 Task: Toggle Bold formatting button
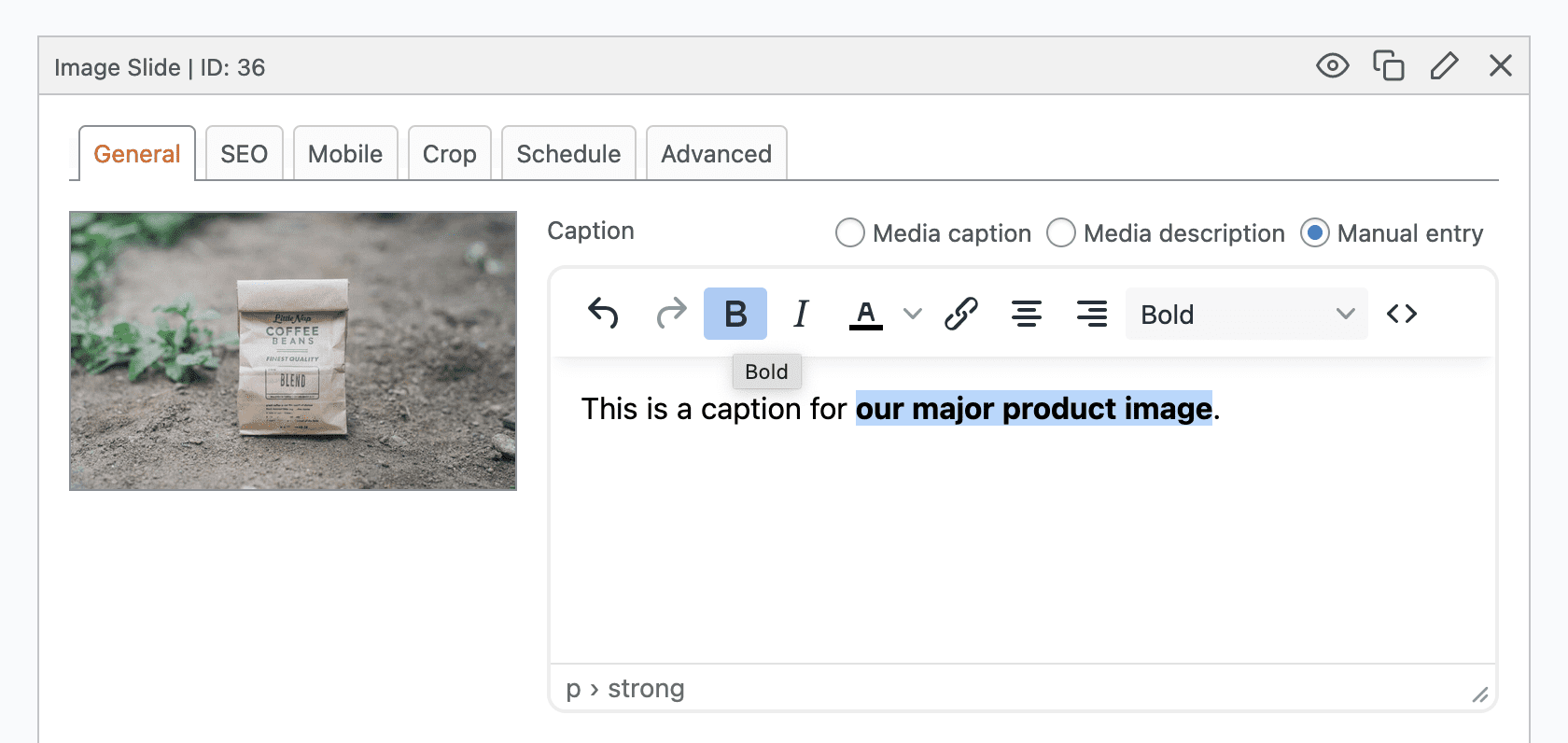[x=735, y=314]
